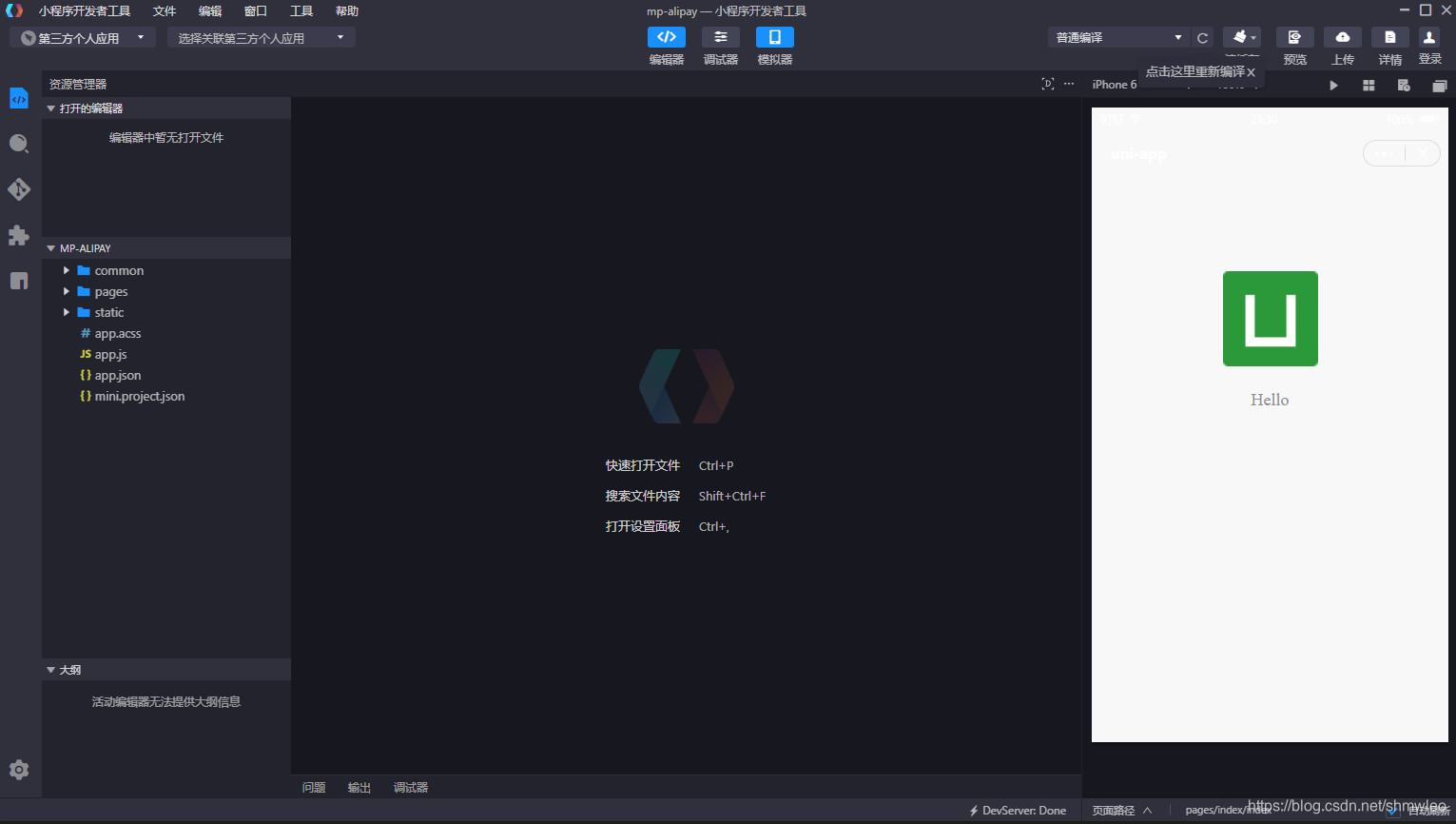Open the search sidebar icon

pyautogui.click(x=19, y=144)
